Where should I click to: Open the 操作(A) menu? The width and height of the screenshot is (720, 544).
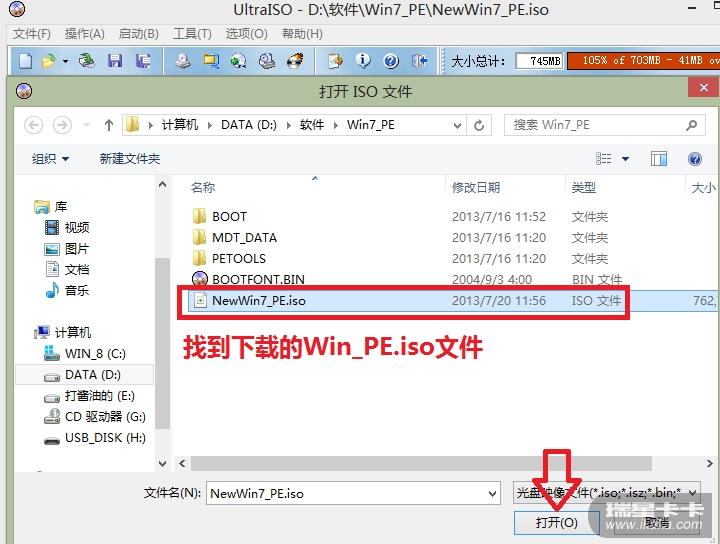click(x=84, y=34)
